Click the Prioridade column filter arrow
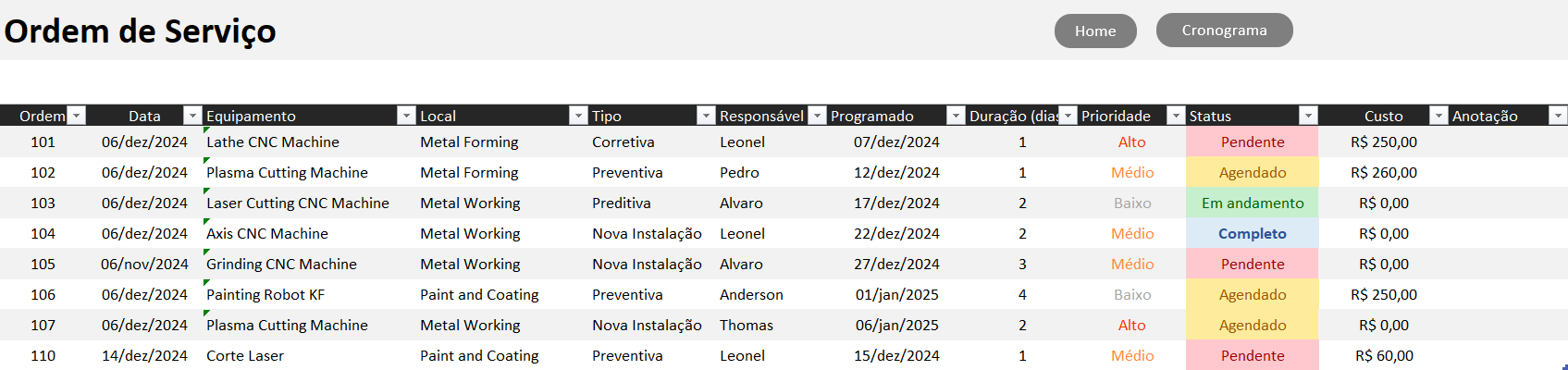Image resolution: width=1568 pixels, height=370 pixels. [x=1176, y=116]
